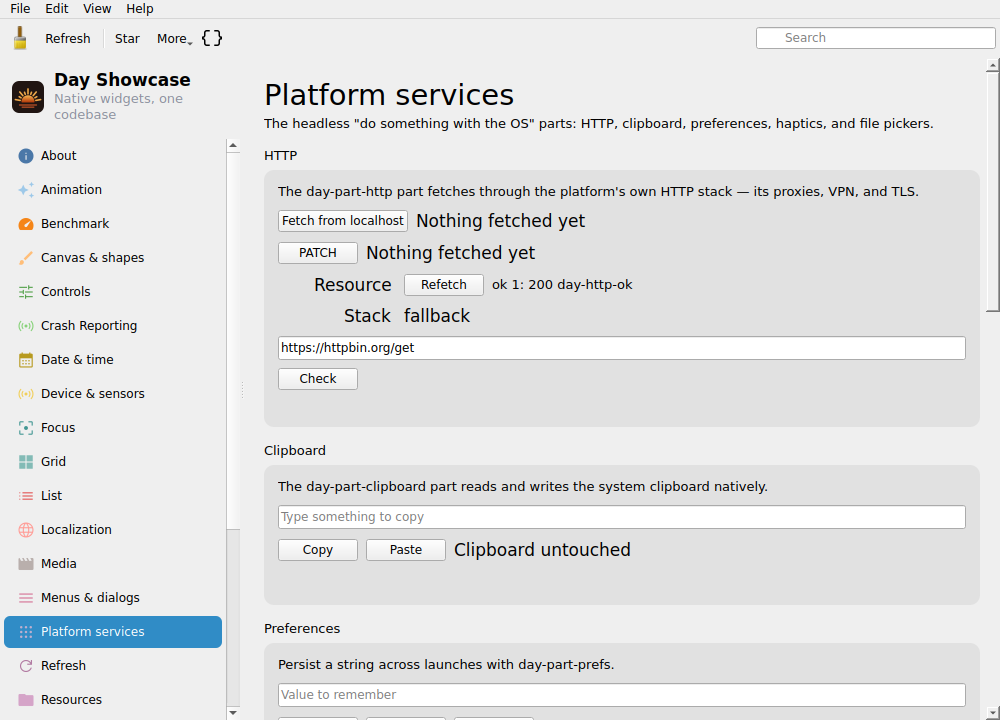Click the About info icon

[26, 156]
